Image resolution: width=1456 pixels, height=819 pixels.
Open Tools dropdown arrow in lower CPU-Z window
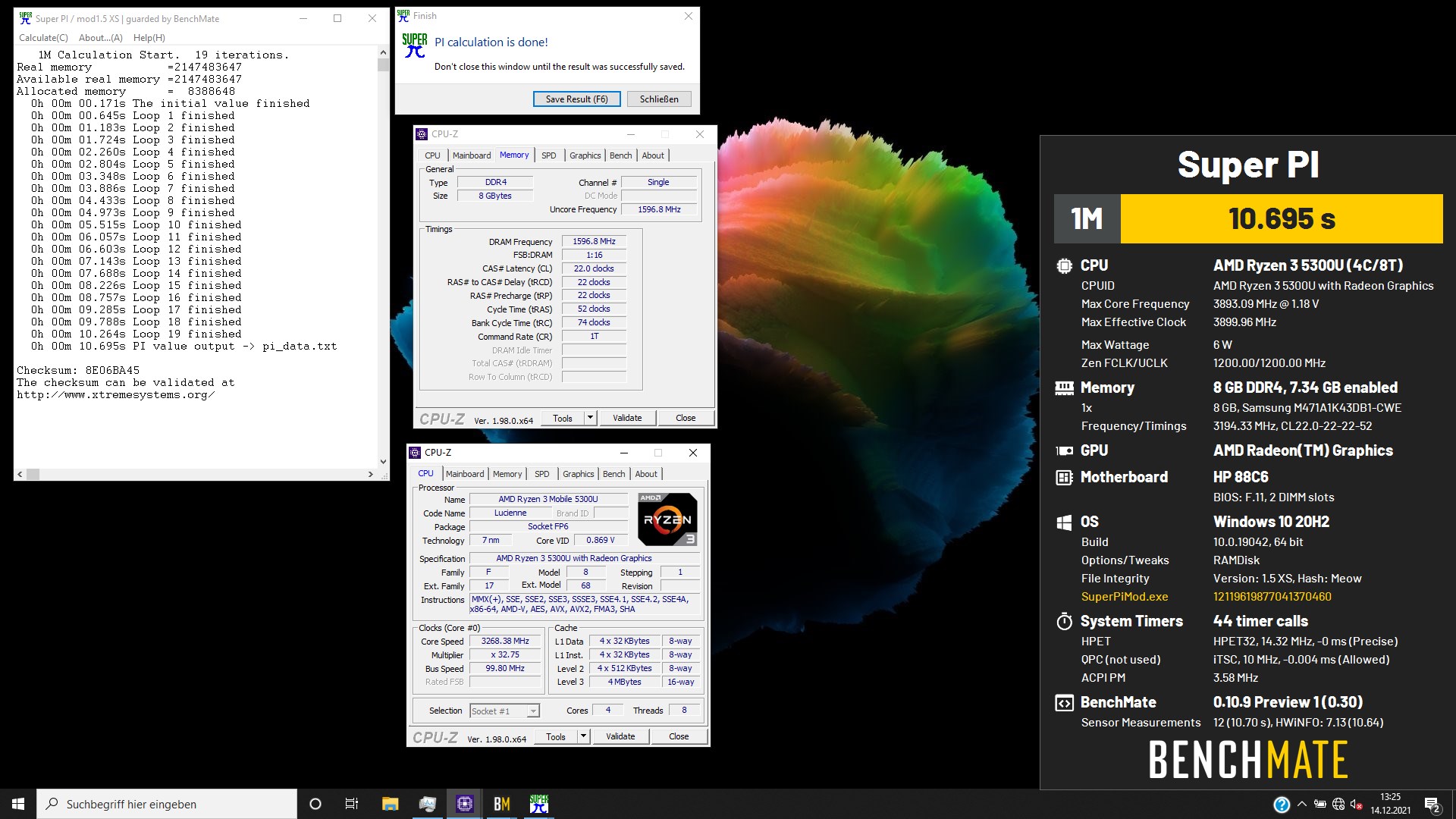click(583, 736)
